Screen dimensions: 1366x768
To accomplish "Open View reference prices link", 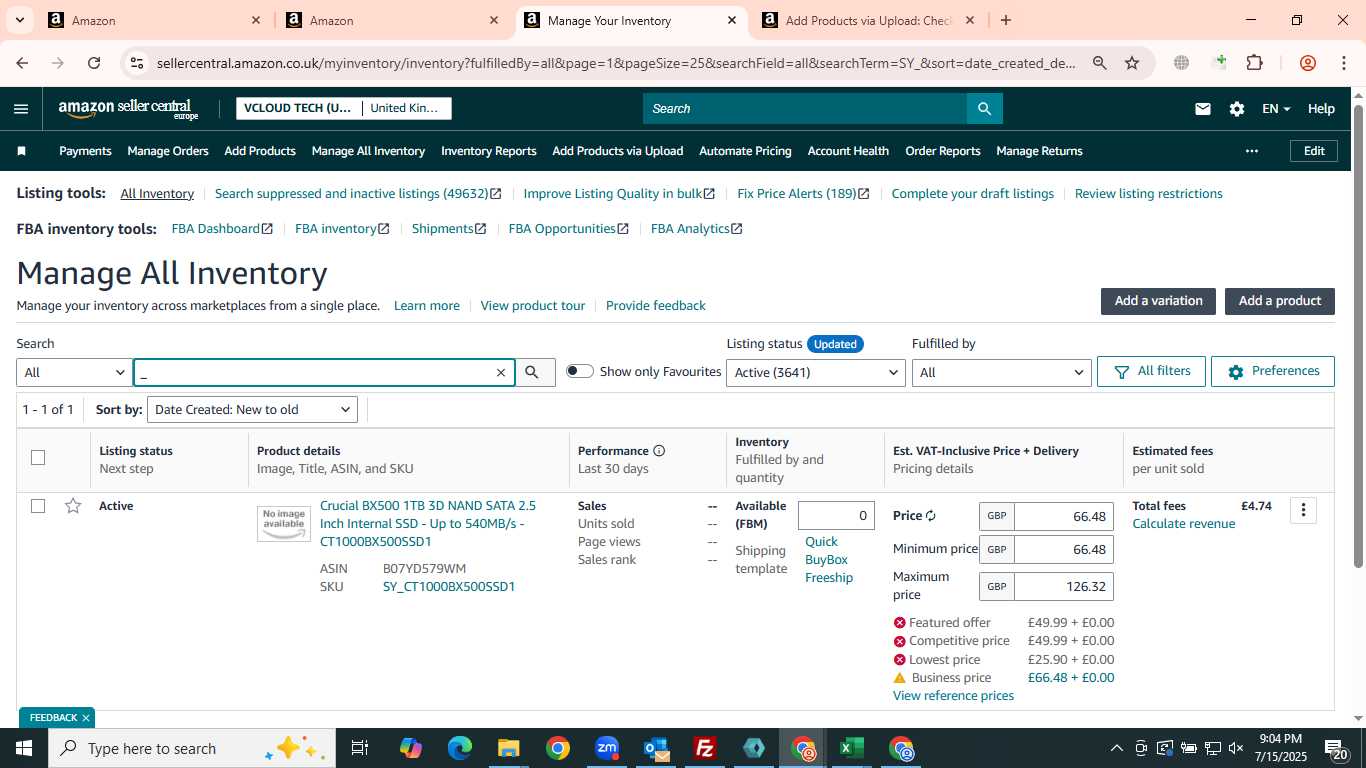I will click(x=953, y=696).
